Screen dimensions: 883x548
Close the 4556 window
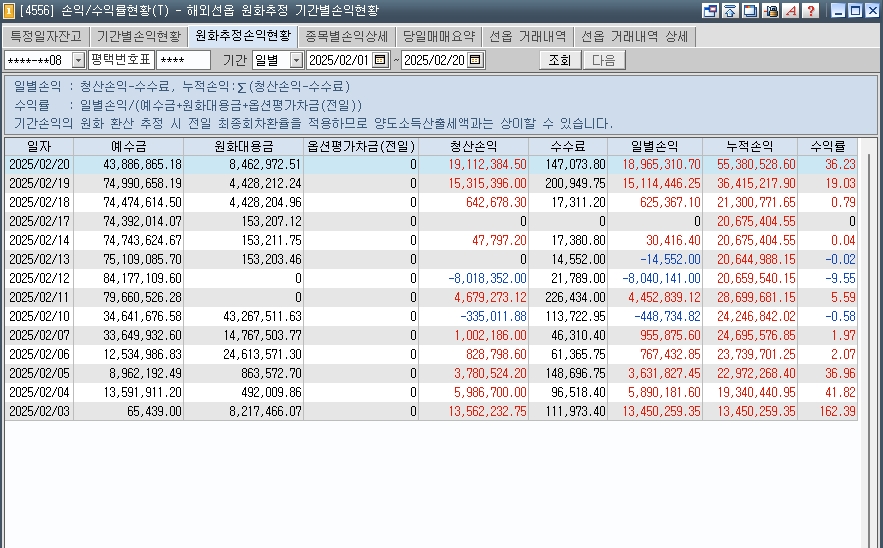[872, 10]
